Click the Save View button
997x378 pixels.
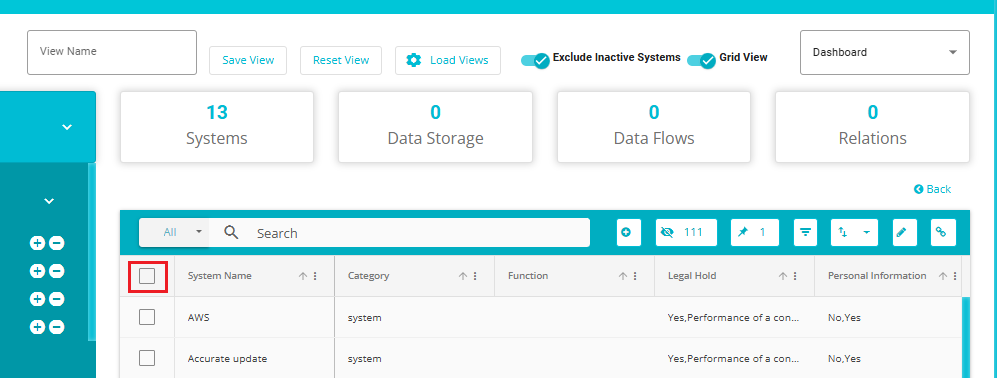pos(248,60)
